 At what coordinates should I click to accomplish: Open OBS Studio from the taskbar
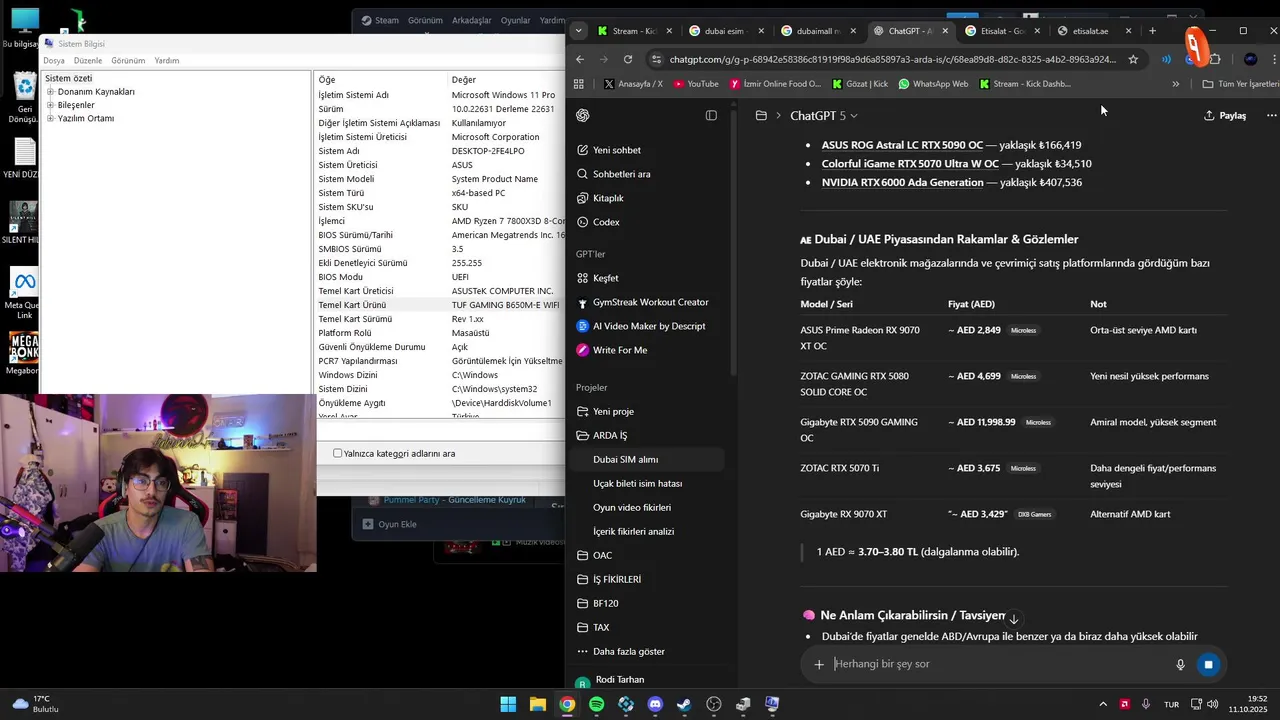pos(713,704)
